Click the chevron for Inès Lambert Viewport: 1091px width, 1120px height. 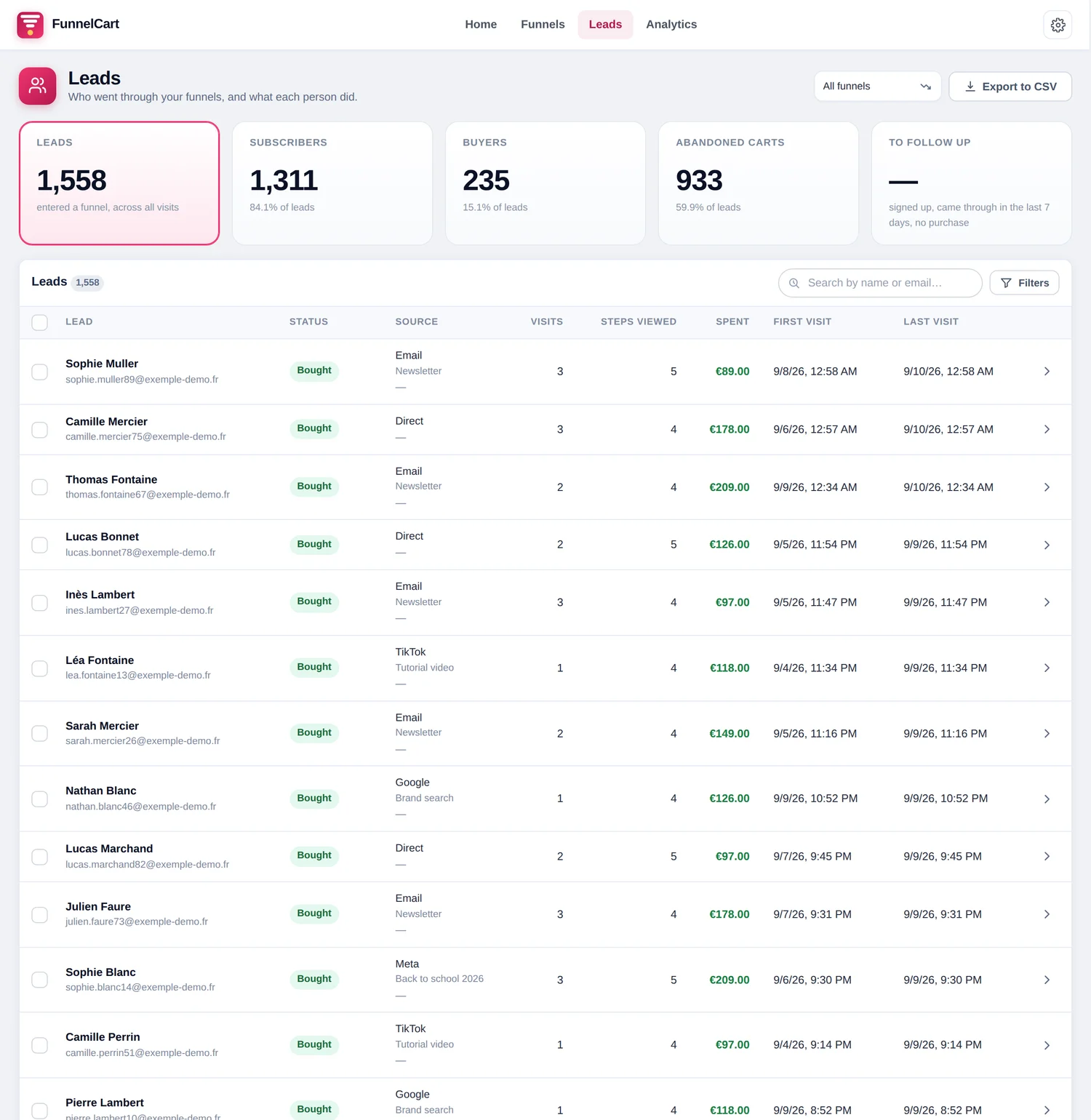(1047, 602)
